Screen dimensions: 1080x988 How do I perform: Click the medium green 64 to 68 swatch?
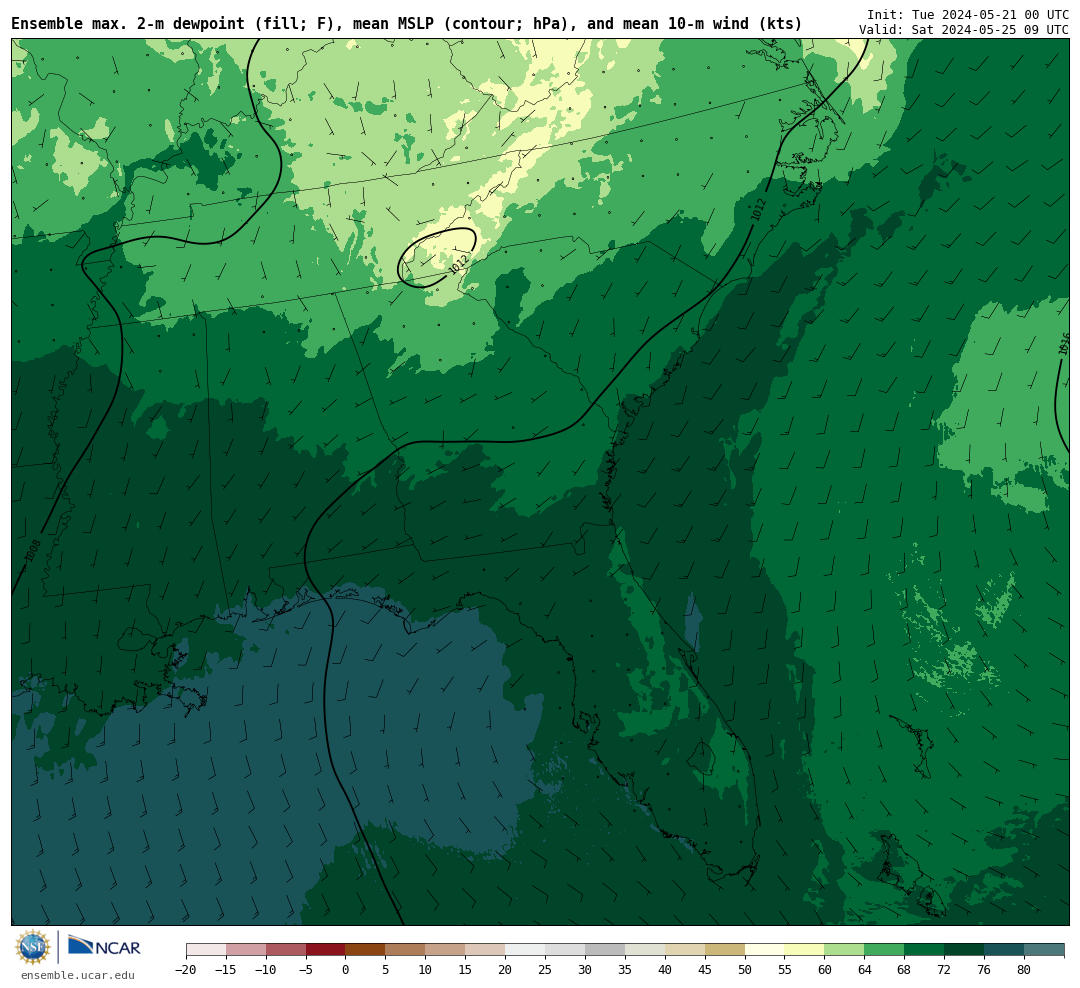[884, 950]
